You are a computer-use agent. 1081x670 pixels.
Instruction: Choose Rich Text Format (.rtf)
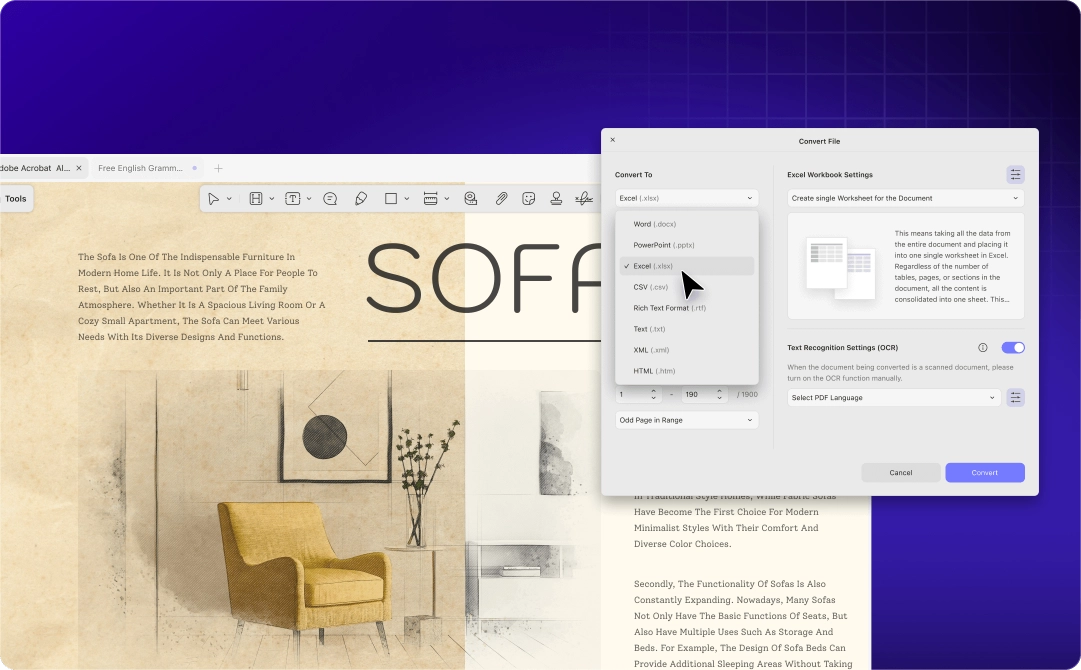point(687,308)
